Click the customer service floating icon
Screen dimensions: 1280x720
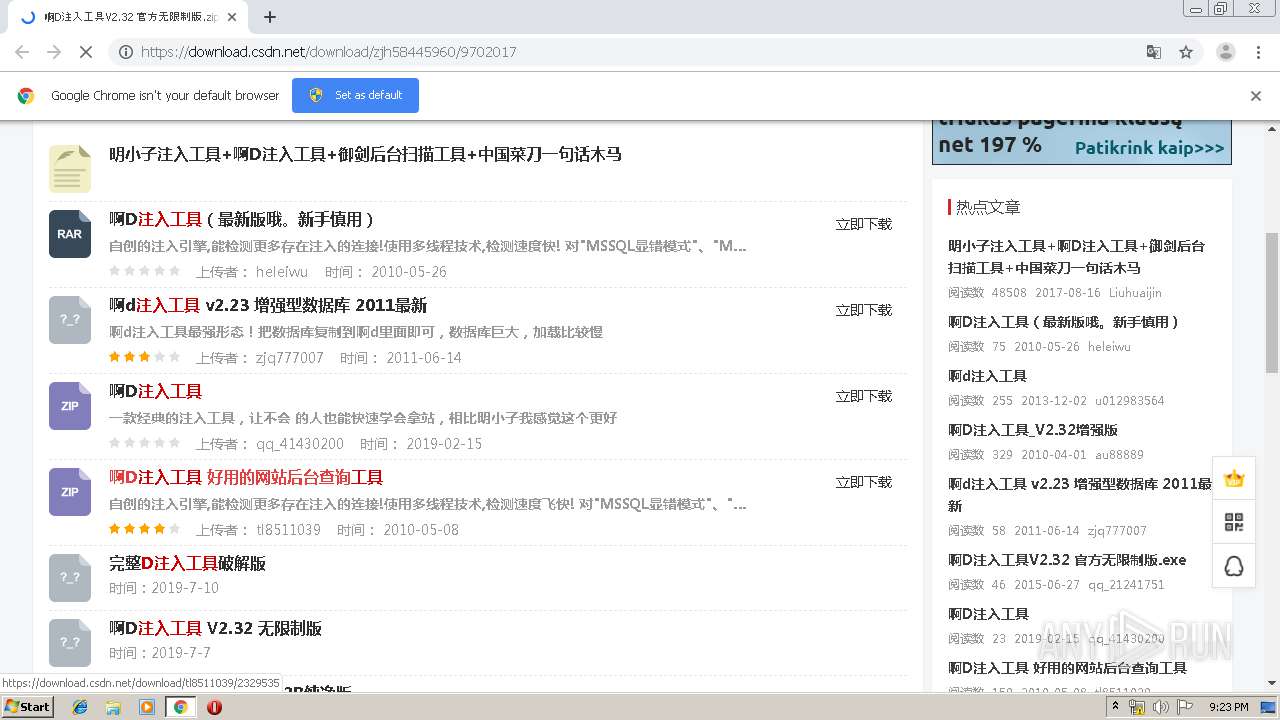(1234, 566)
